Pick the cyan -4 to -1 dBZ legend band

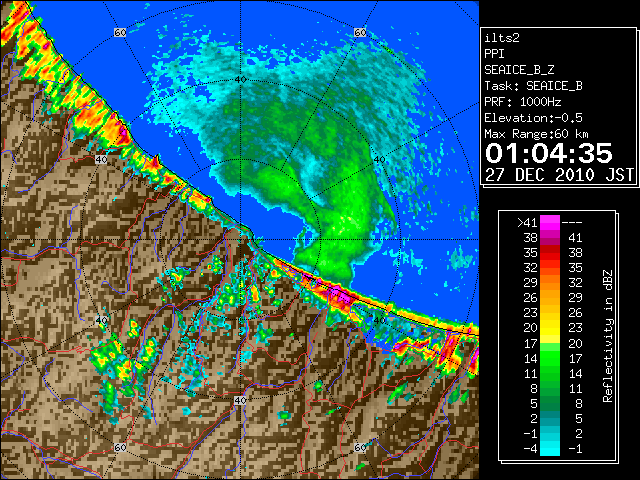[x=550, y=448]
